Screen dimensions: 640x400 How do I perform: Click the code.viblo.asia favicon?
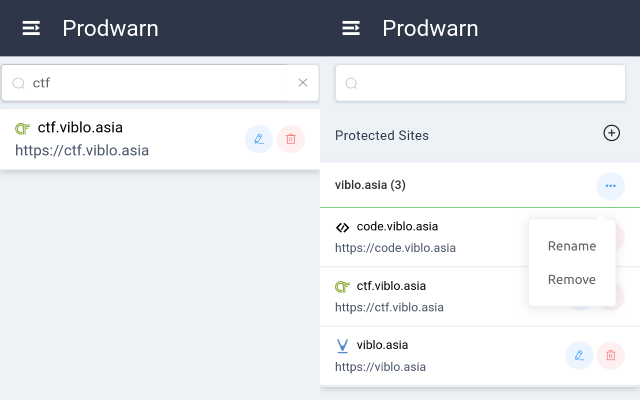coord(342,227)
